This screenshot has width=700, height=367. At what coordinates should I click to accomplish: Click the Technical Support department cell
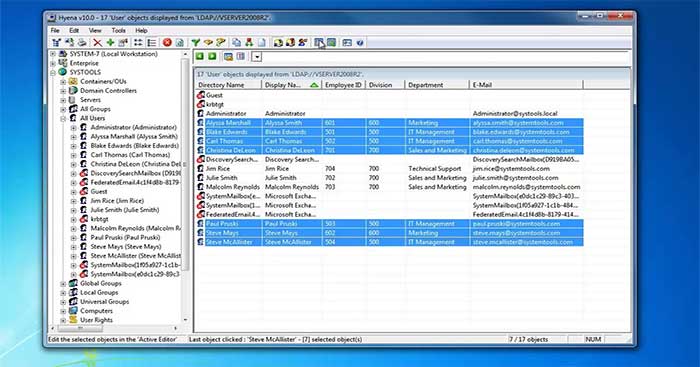click(434, 169)
